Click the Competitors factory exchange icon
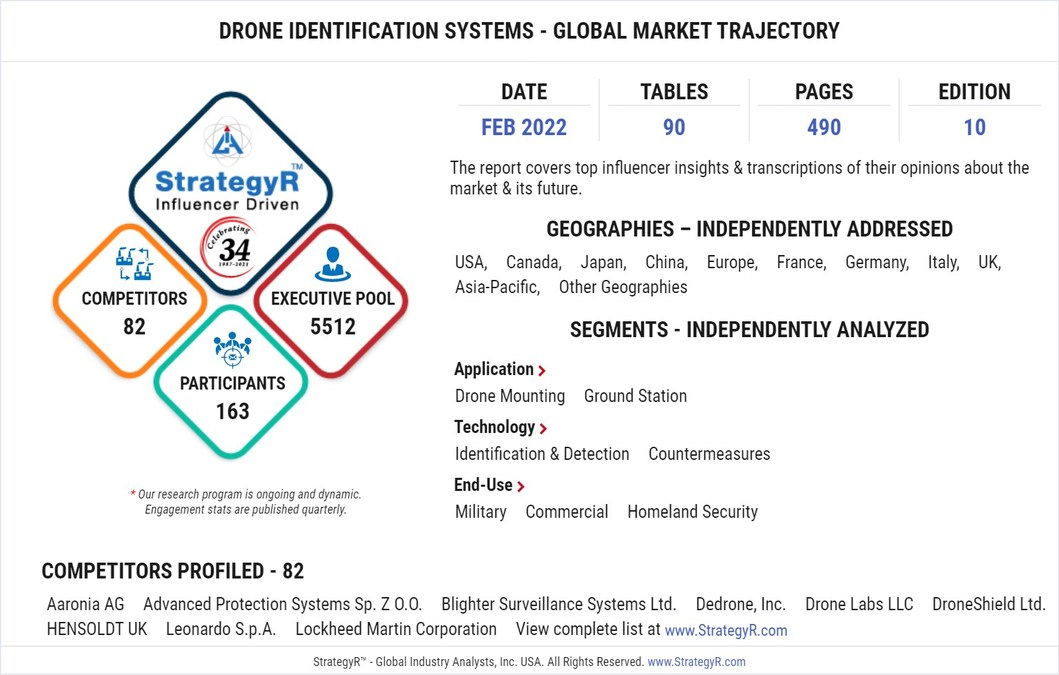Image resolution: width=1059 pixels, height=675 pixels. pos(134,264)
